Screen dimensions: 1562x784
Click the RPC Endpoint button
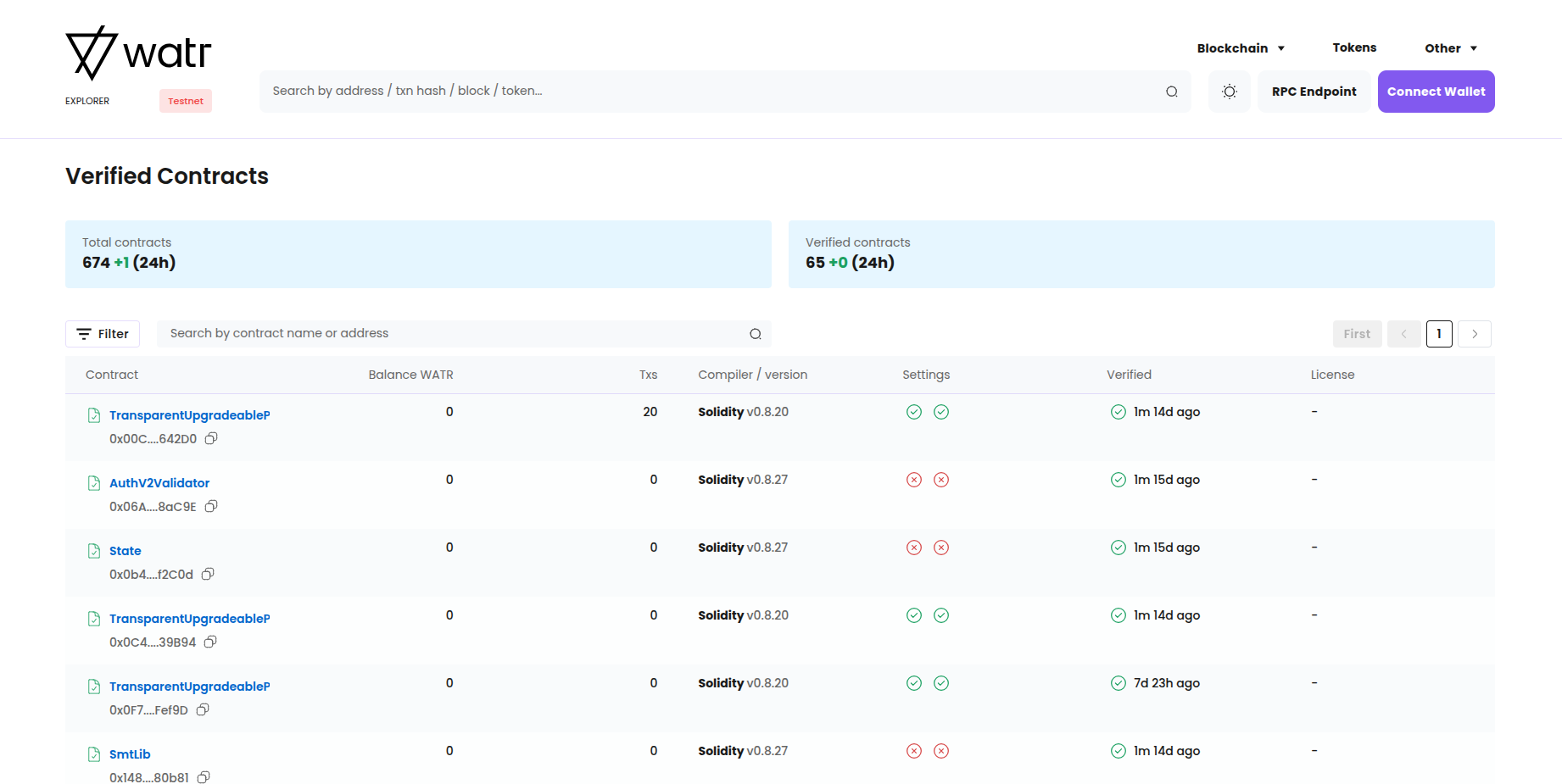[1314, 92]
